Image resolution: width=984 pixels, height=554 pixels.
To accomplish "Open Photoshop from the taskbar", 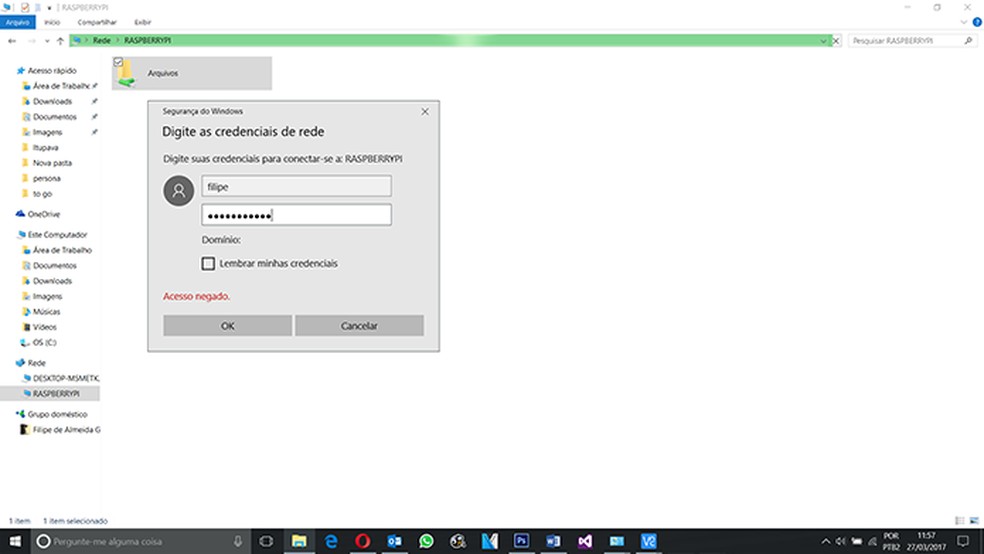I will click(x=521, y=541).
